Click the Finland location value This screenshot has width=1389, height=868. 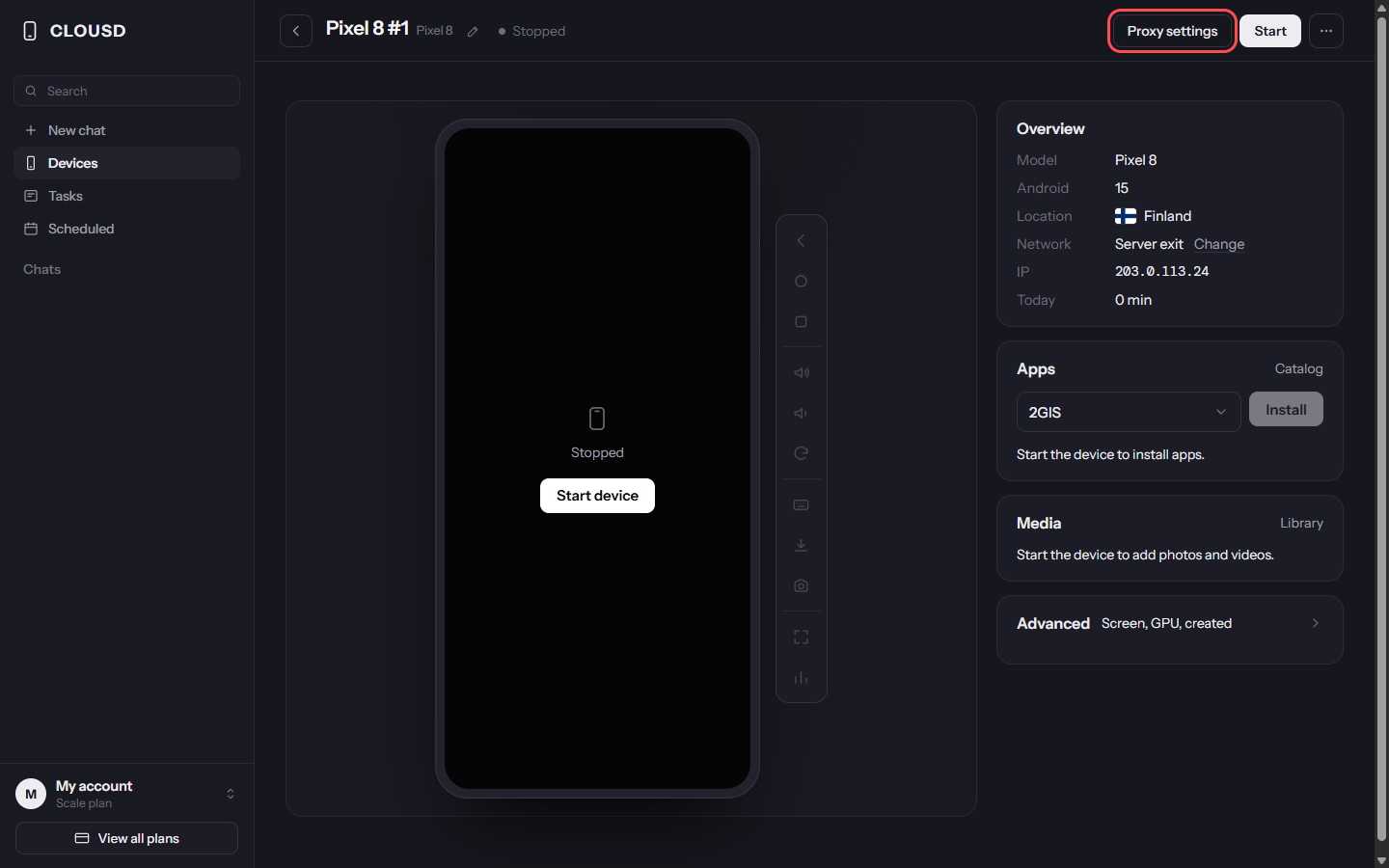point(1153,216)
